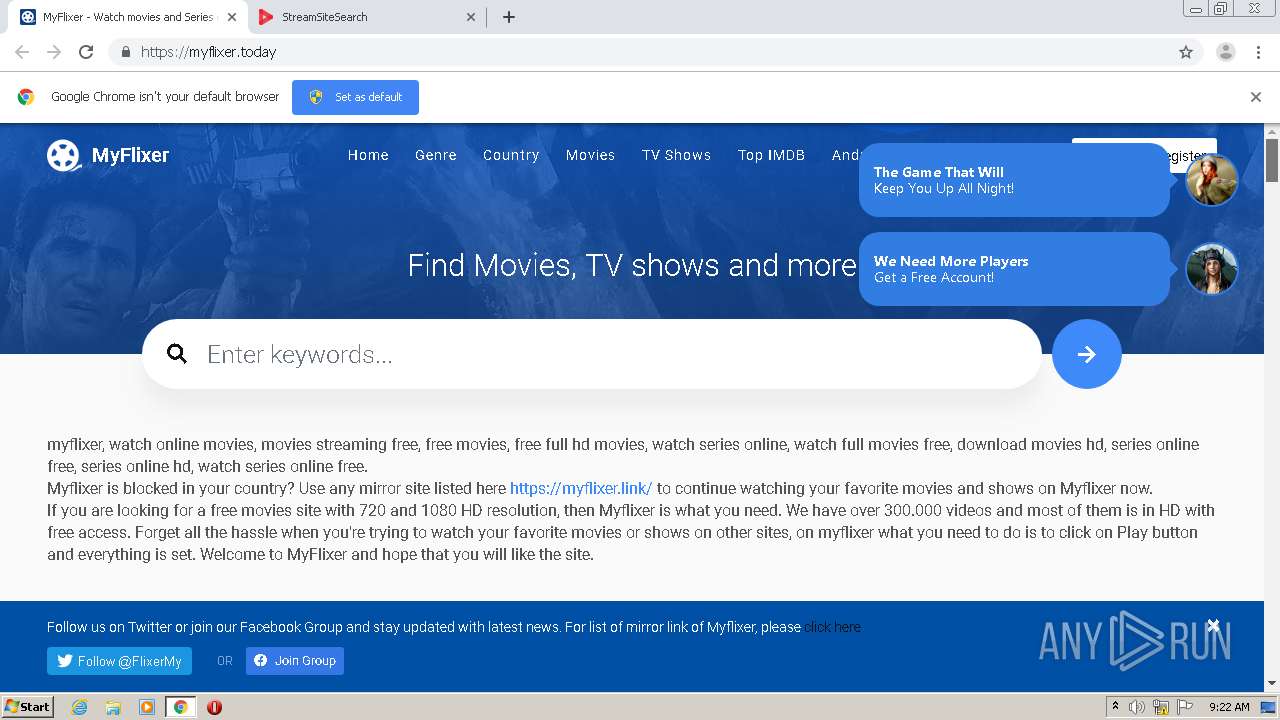Launch Internet Explorer from taskbar
Viewport: 1280px width, 720px height.
pos(79,707)
